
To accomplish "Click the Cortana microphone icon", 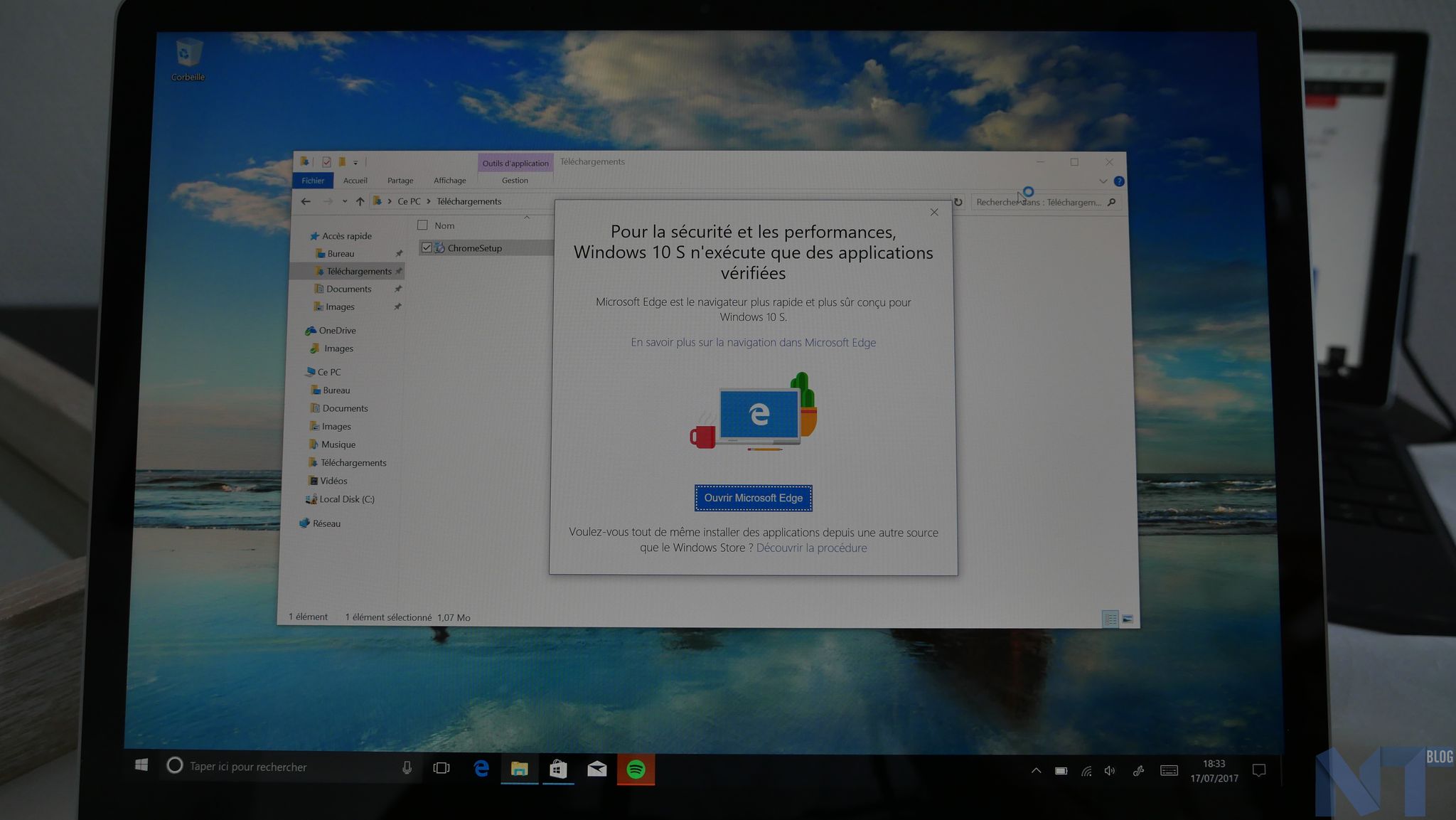I will [407, 767].
